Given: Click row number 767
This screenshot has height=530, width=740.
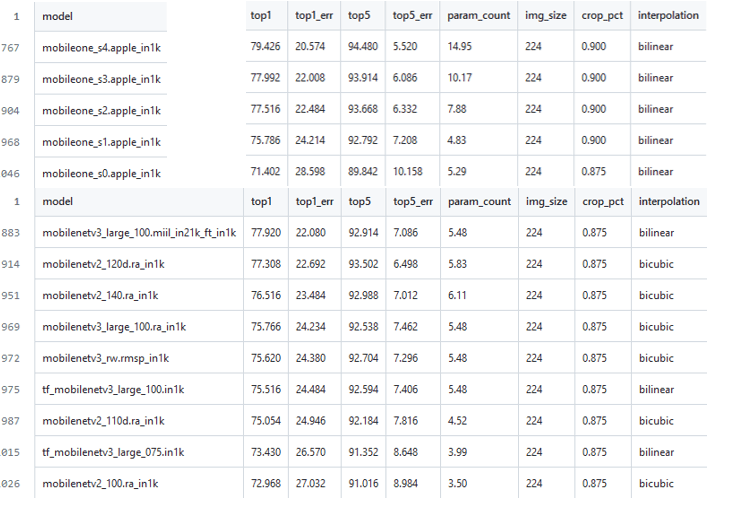Looking at the screenshot, I should [x=10, y=48].
